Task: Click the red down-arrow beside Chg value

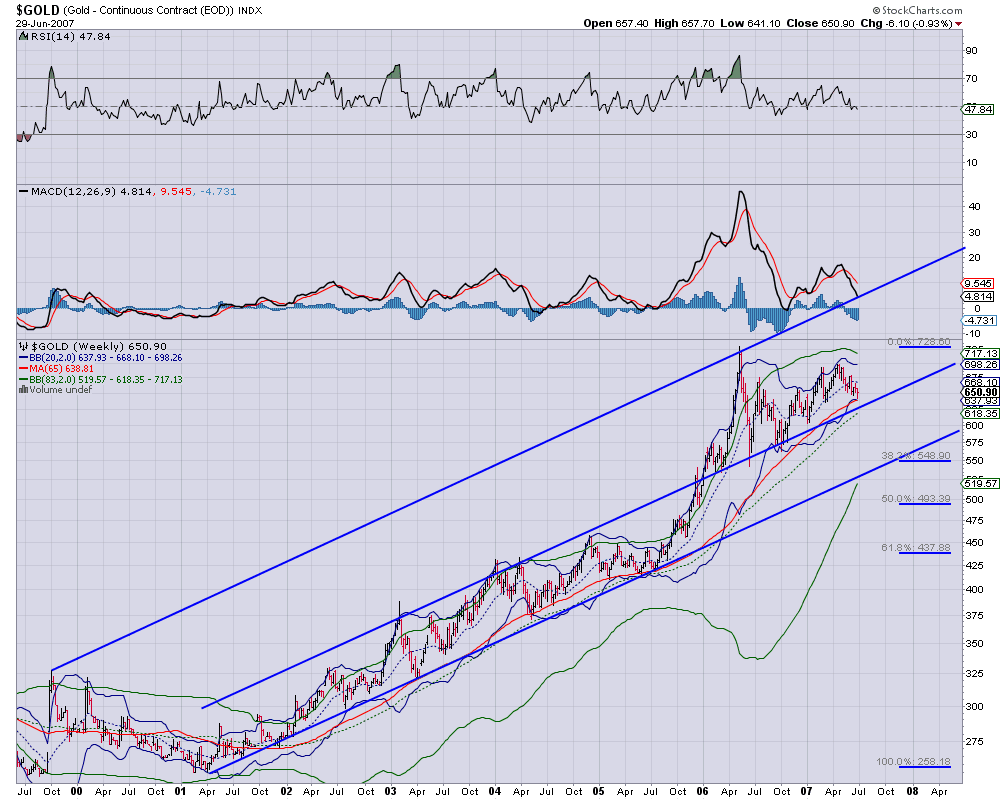Action: point(960,23)
